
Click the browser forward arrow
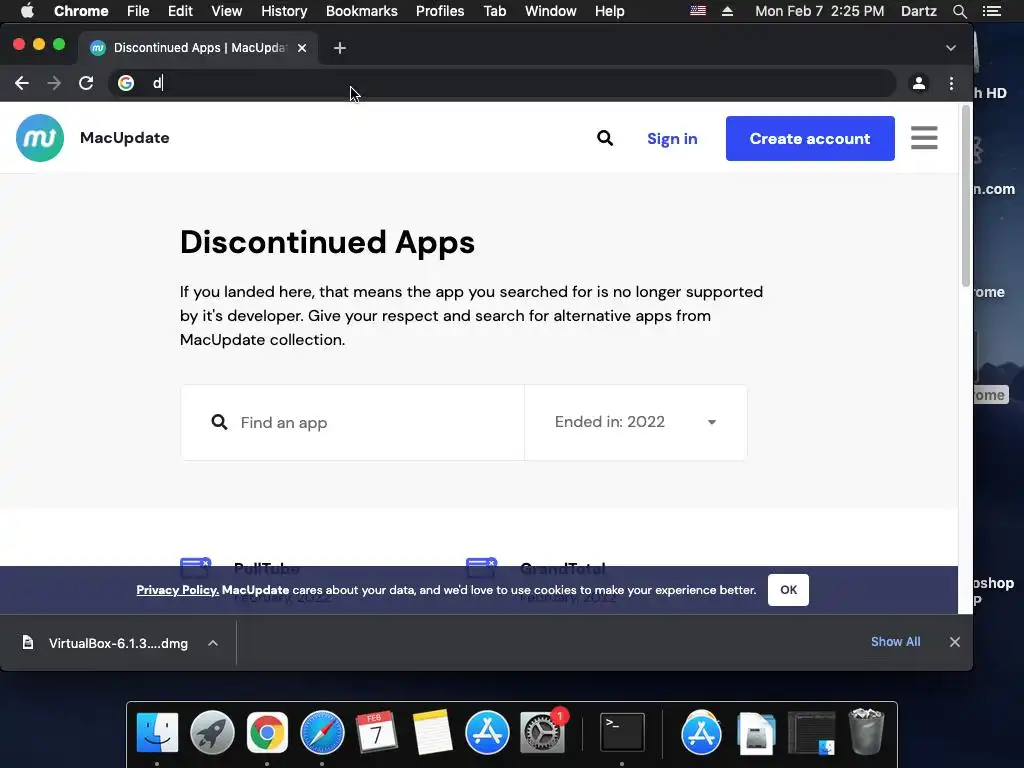54,83
